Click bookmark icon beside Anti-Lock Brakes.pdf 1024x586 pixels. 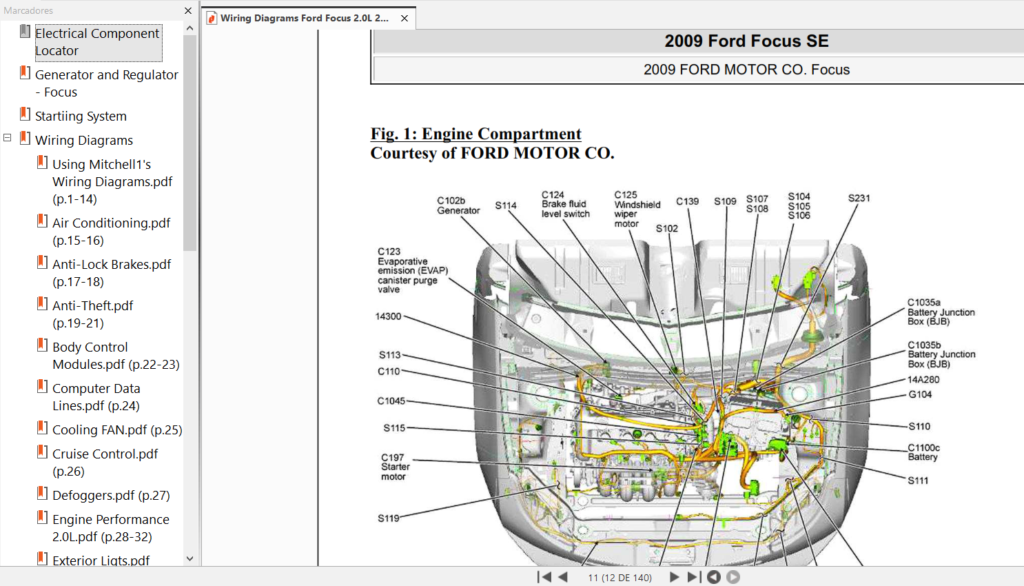pyautogui.click(x=42, y=263)
